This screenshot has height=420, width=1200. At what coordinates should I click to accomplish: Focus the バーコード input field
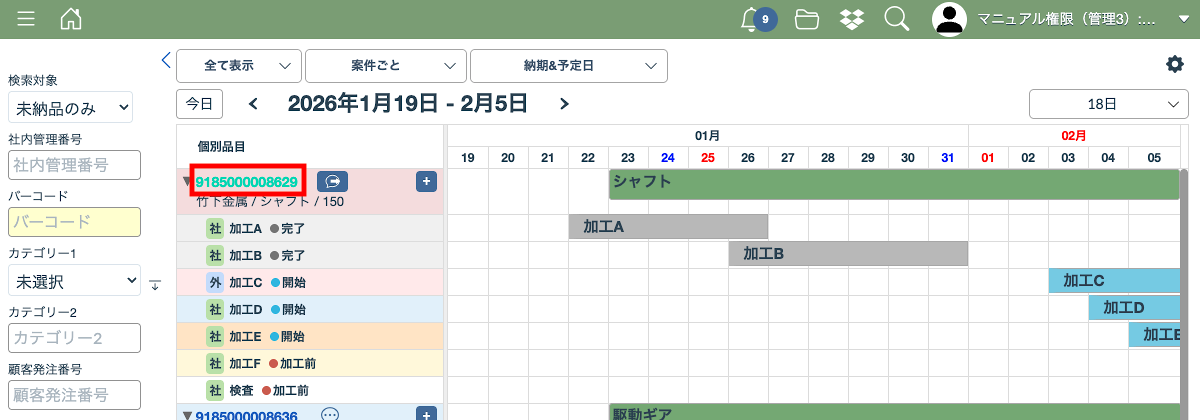74,222
